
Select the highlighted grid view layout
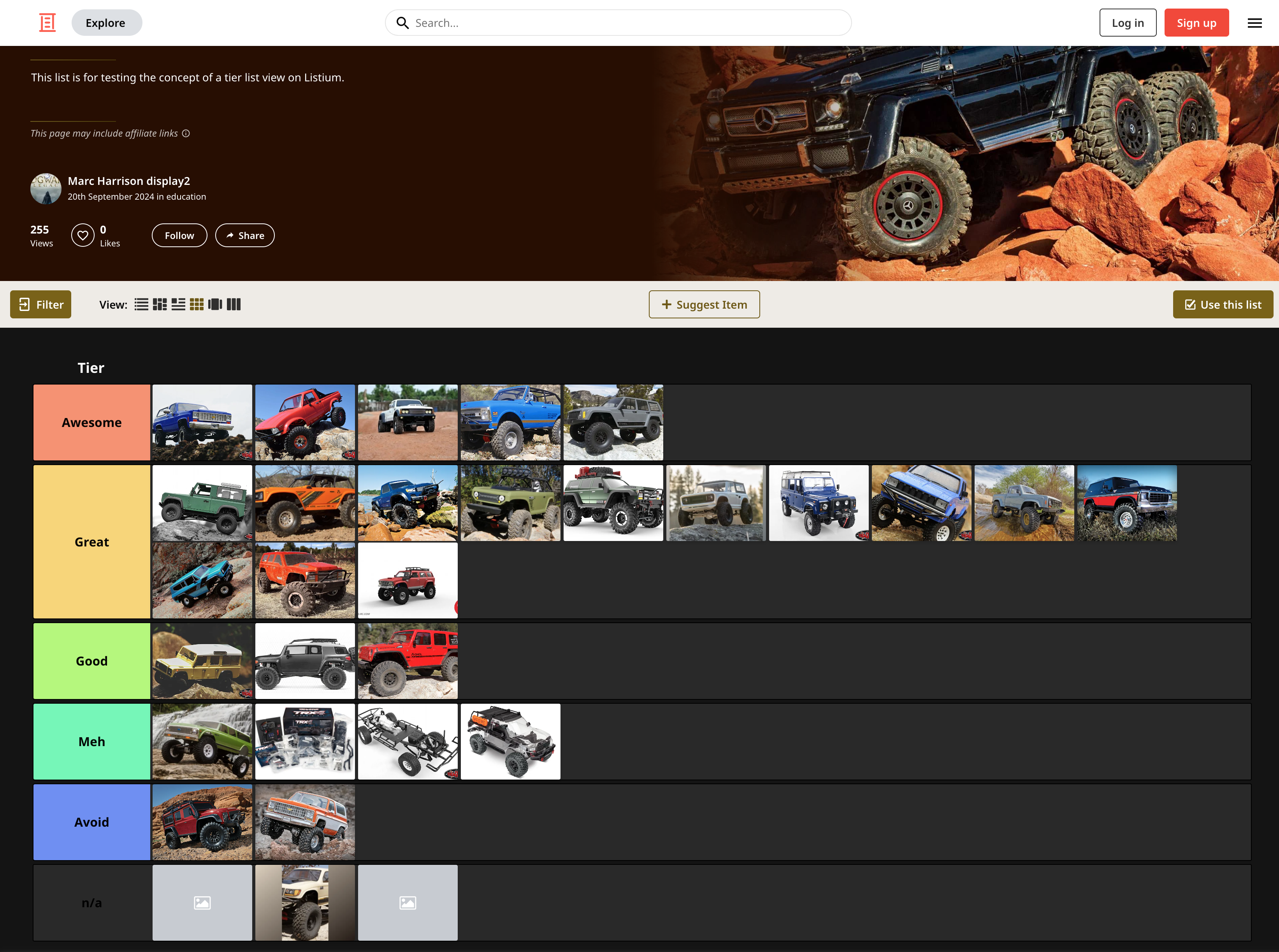196,304
